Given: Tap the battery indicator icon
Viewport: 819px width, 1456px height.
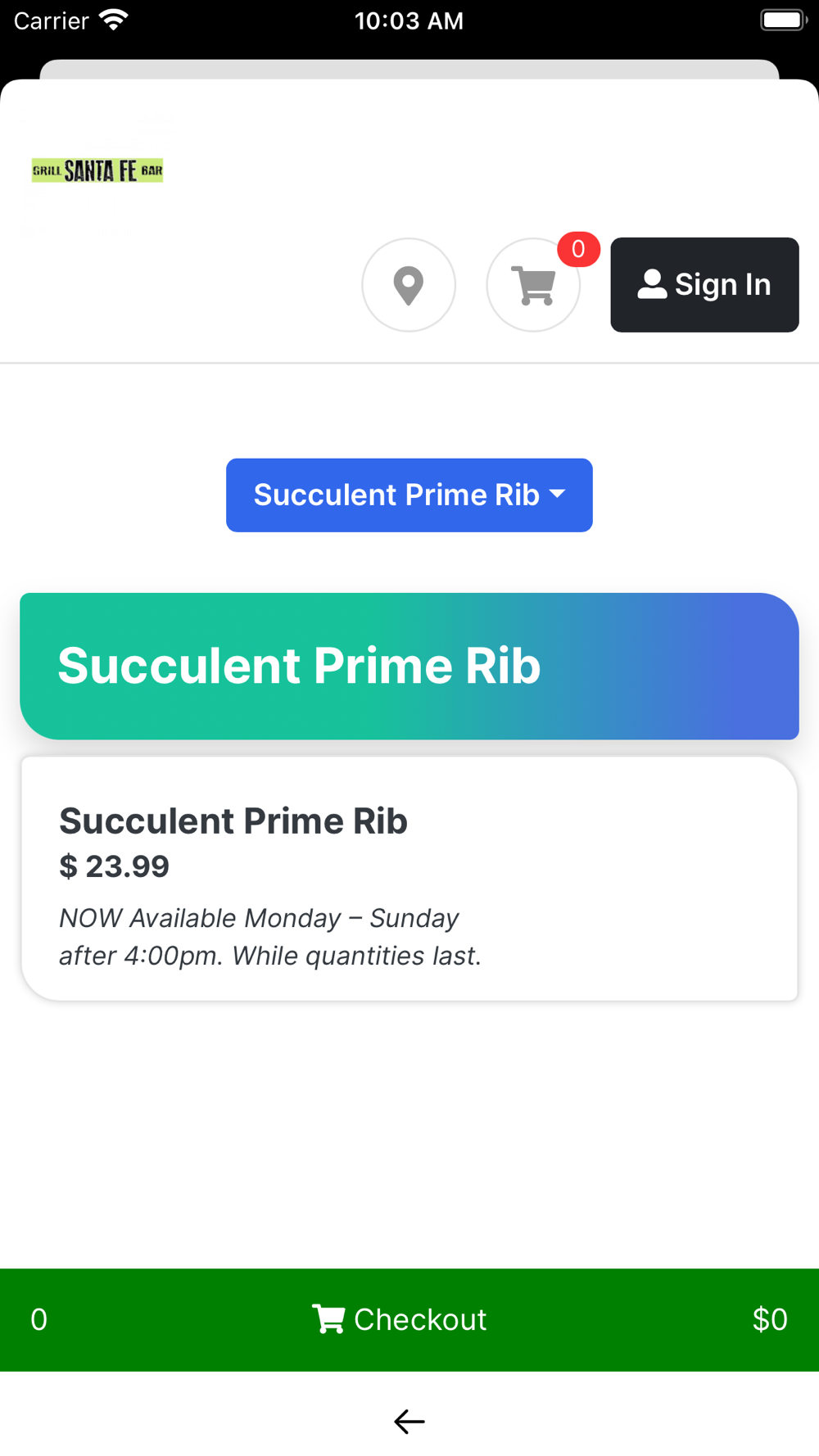Looking at the screenshot, I should click(x=784, y=20).
